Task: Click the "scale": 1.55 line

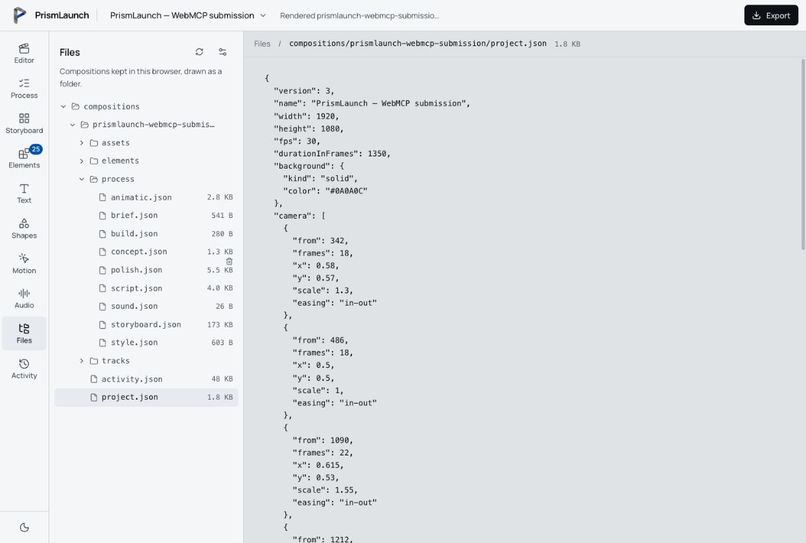Action: tap(325, 490)
